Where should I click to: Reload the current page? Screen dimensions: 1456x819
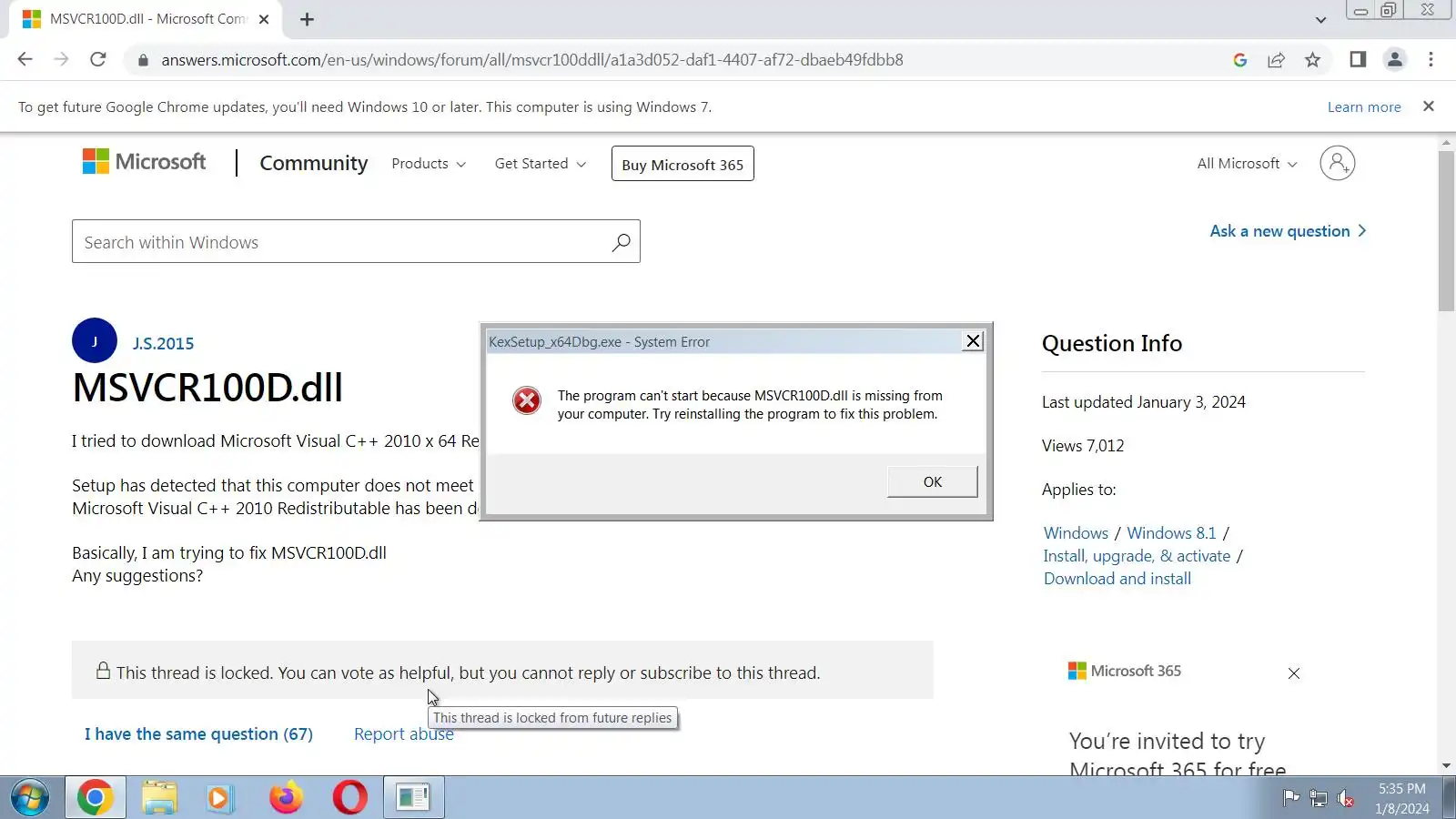98,59
